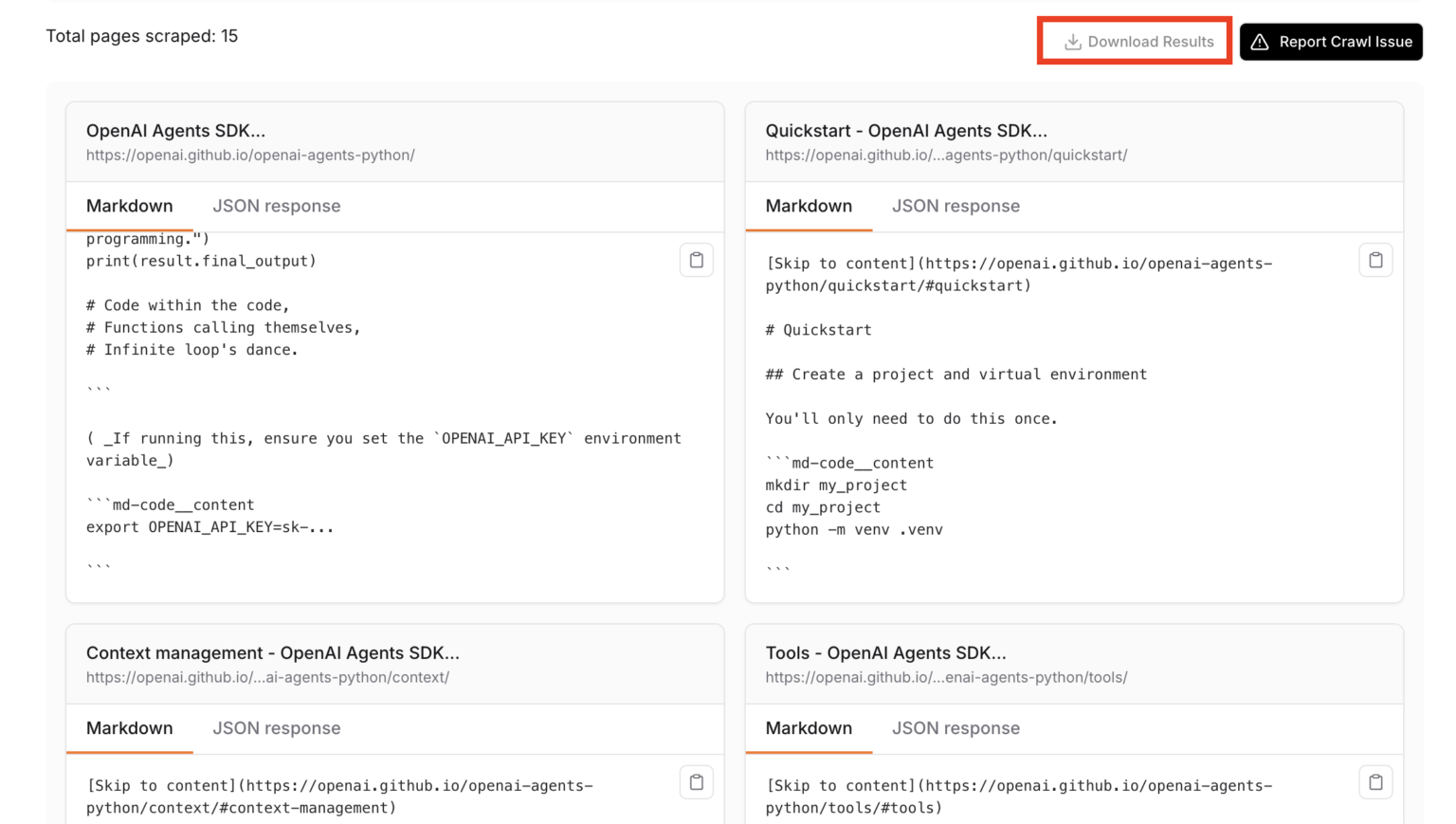Open JSON response for Context management

pyautogui.click(x=276, y=728)
